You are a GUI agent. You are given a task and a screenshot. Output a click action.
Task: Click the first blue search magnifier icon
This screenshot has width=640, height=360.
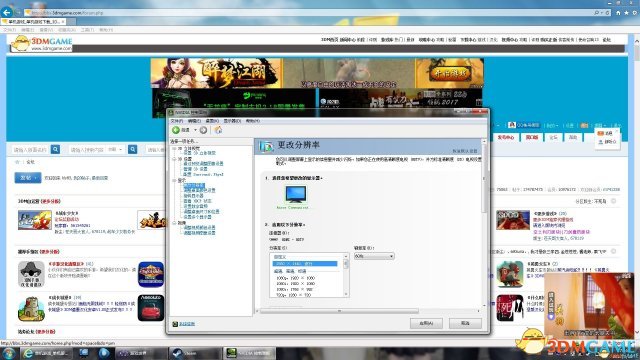click(56, 150)
